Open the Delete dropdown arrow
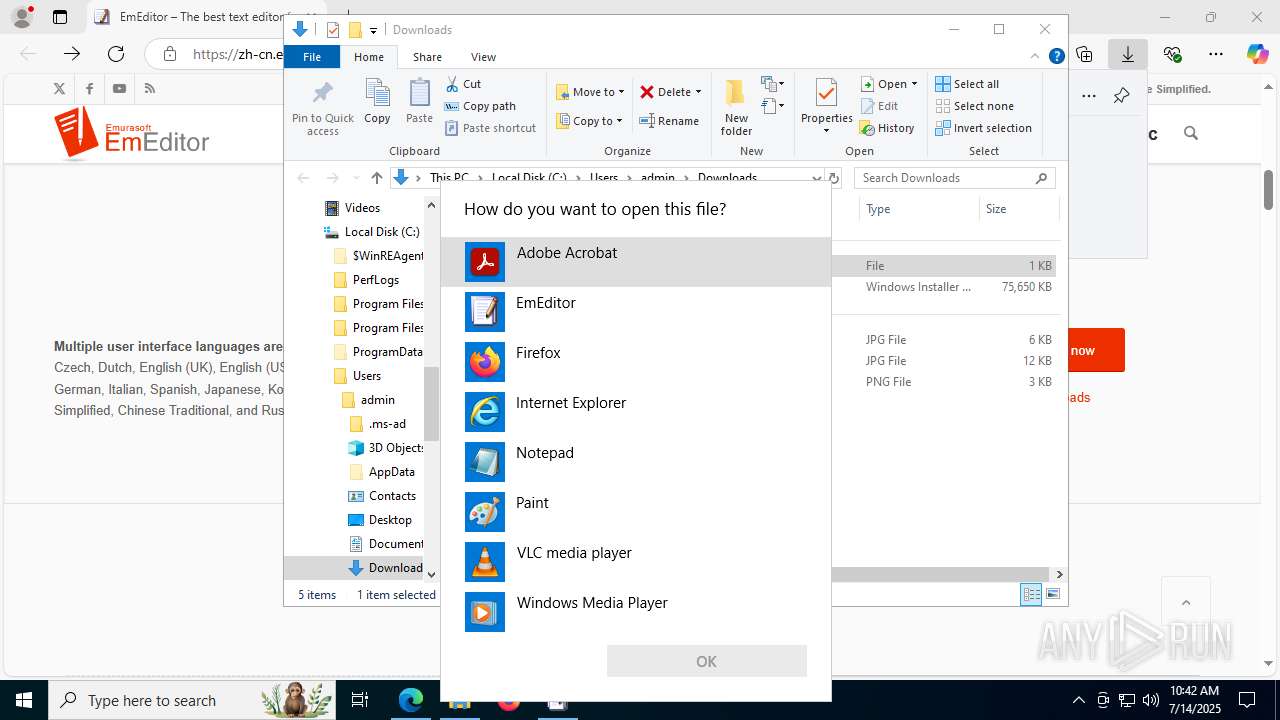Image resolution: width=1280 pixels, height=720 pixels. click(698, 92)
